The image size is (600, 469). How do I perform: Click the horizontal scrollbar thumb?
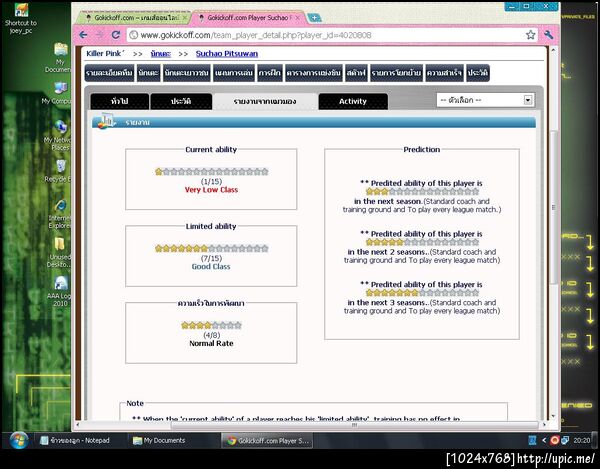coord(354,425)
